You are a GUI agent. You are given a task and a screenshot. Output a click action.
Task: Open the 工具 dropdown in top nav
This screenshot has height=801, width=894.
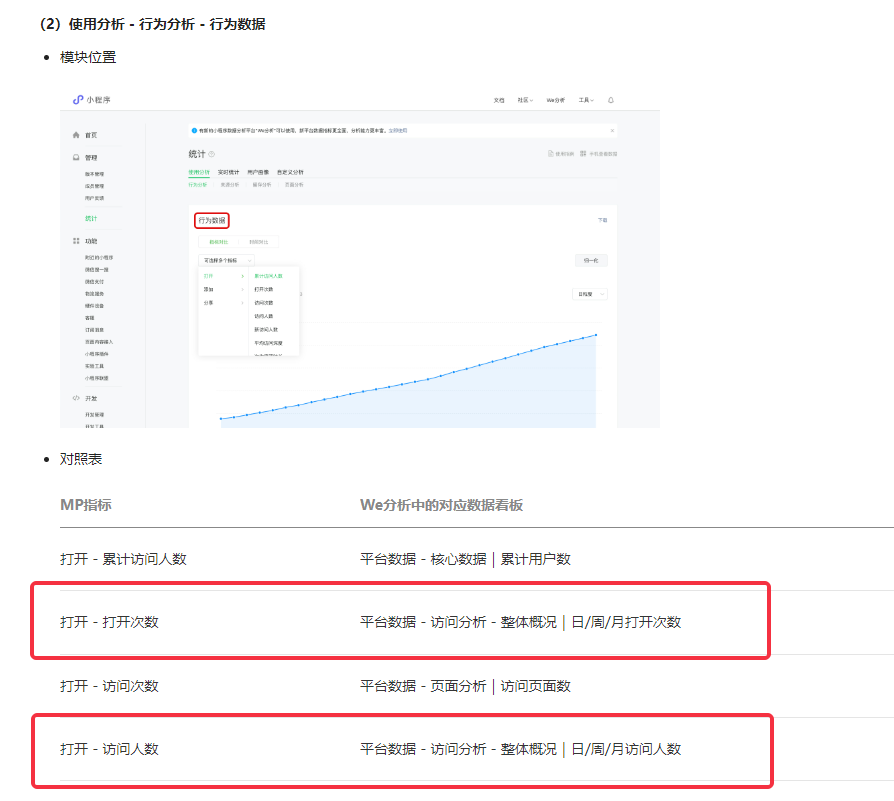tap(586, 100)
